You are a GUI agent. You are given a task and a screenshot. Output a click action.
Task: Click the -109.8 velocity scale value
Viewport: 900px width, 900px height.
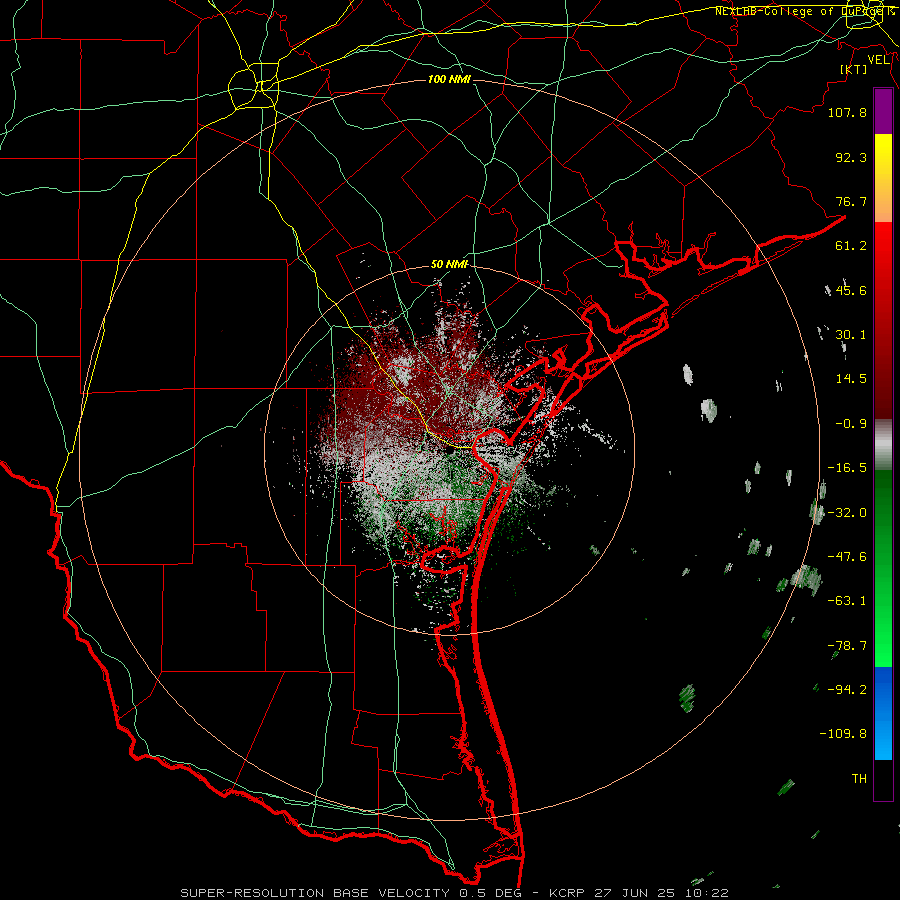843,734
